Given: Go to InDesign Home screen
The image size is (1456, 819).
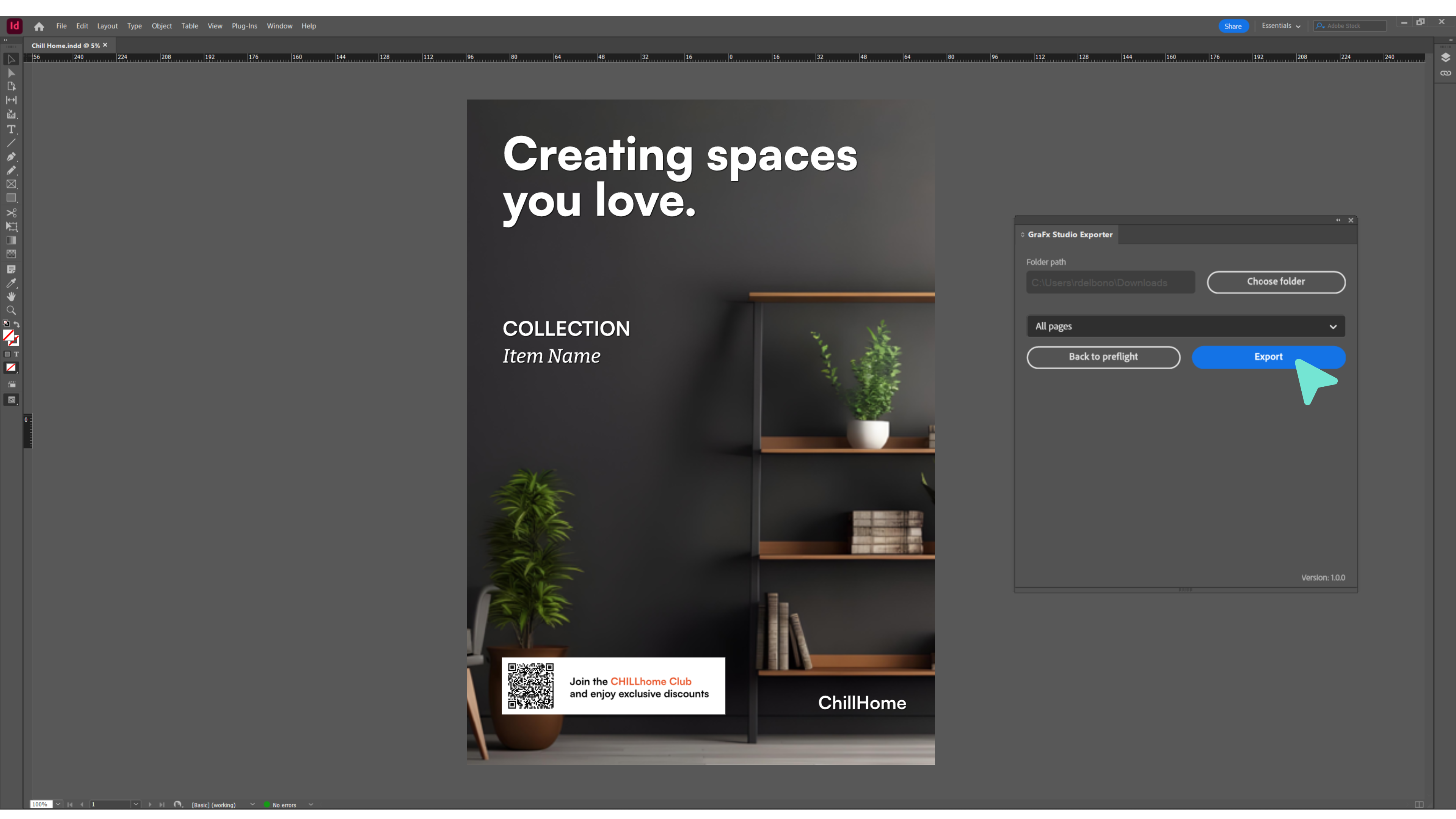Looking at the screenshot, I should (39, 26).
